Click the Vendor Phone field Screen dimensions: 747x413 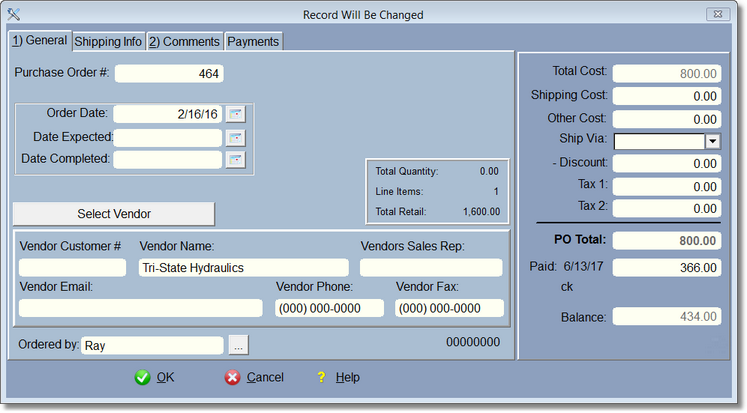click(329, 308)
